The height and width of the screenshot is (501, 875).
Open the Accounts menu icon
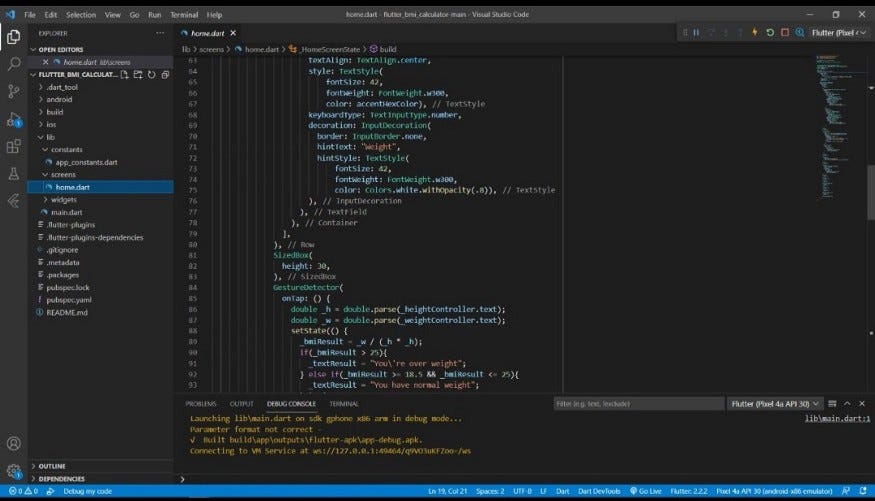coord(13,444)
